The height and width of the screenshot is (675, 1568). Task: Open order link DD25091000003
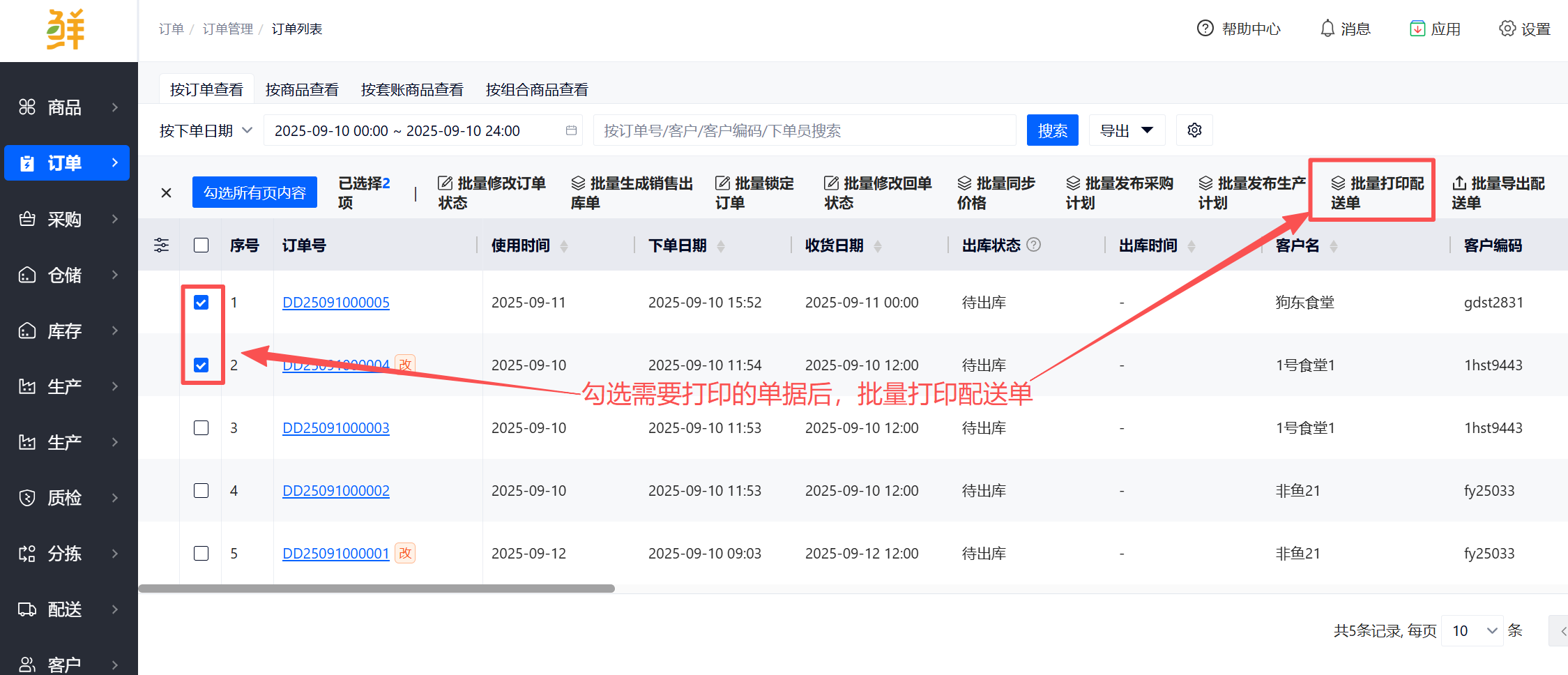point(335,427)
